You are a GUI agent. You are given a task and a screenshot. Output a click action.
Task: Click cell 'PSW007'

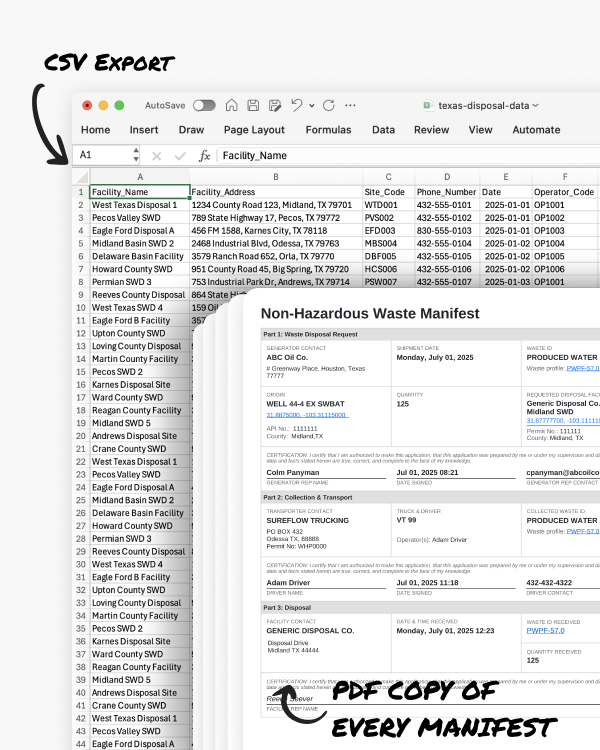[389, 282]
